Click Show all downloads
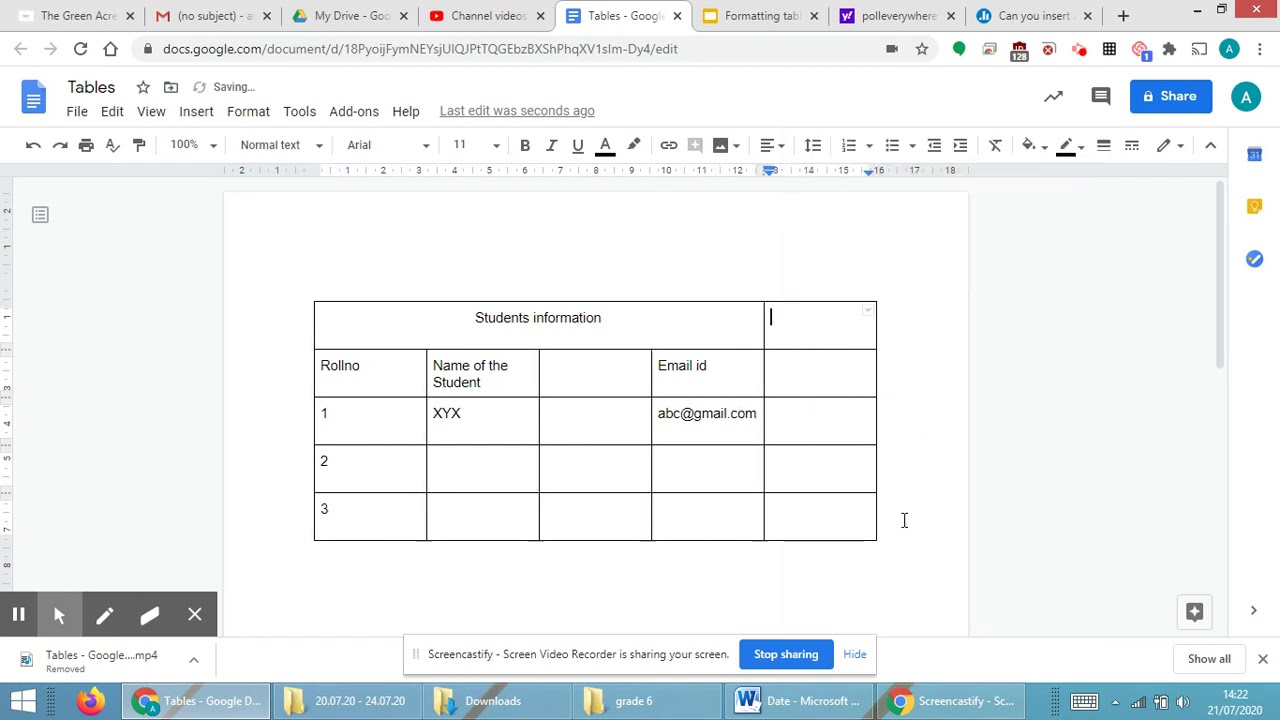The height and width of the screenshot is (720, 1280). tap(1209, 659)
